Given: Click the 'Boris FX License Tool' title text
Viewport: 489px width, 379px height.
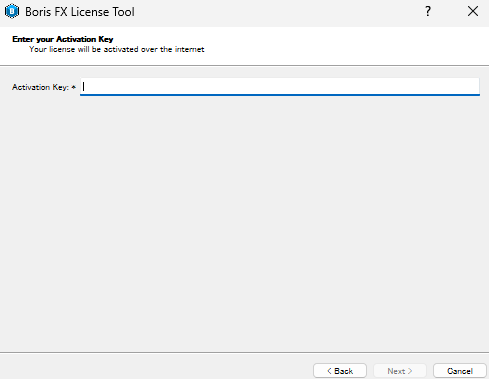Looking at the screenshot, I should pos(80,12).
